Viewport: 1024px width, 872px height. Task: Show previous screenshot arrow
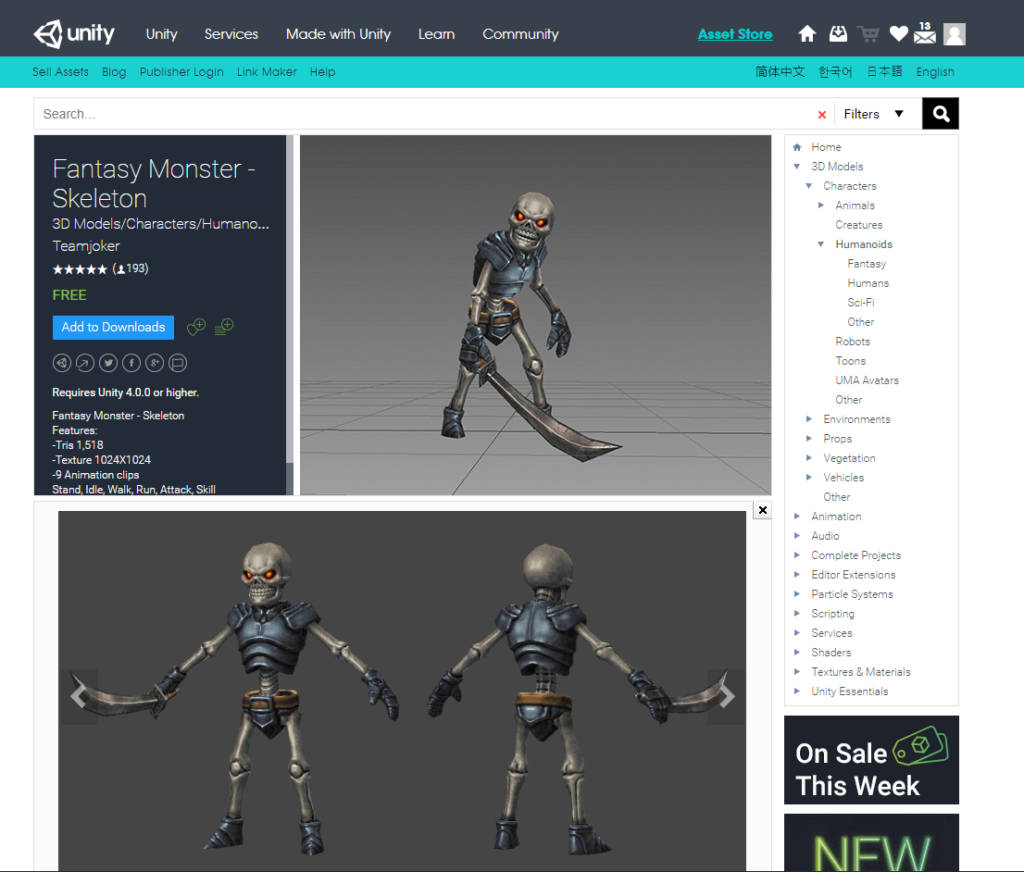pyautogui.click(x=78, y=696)
